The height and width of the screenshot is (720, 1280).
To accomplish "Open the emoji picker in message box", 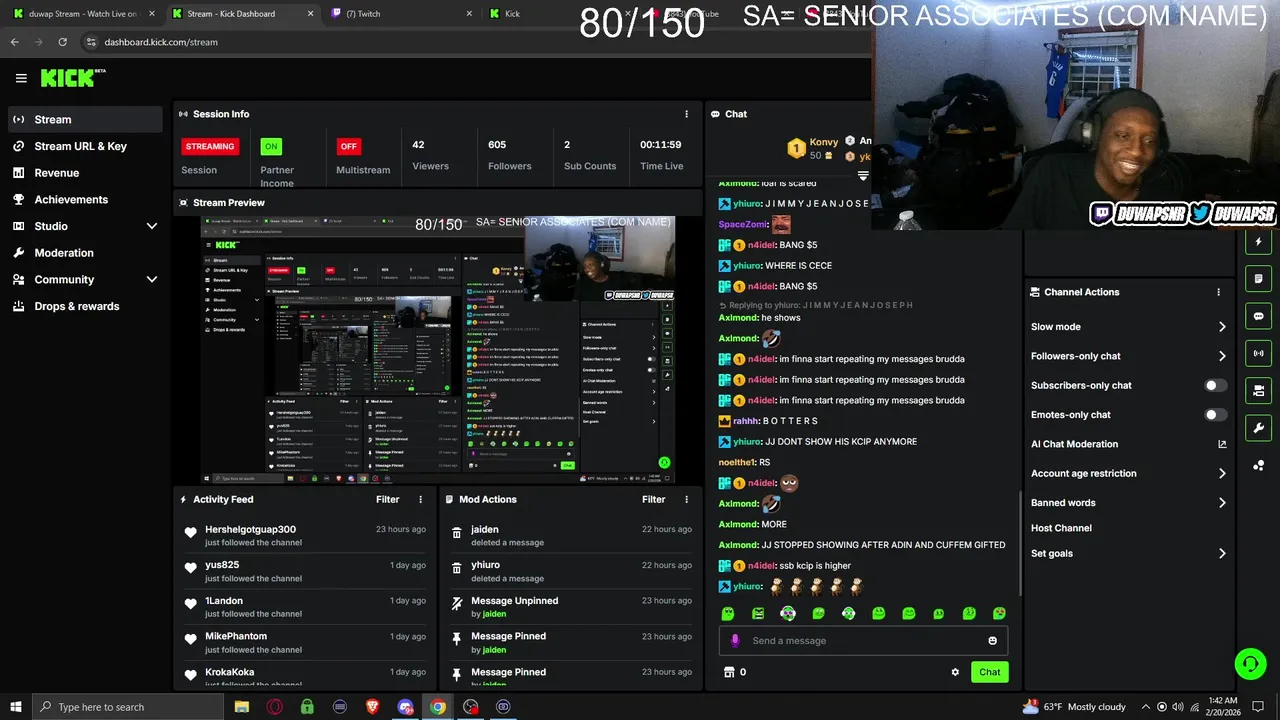I will pos(992,640).
